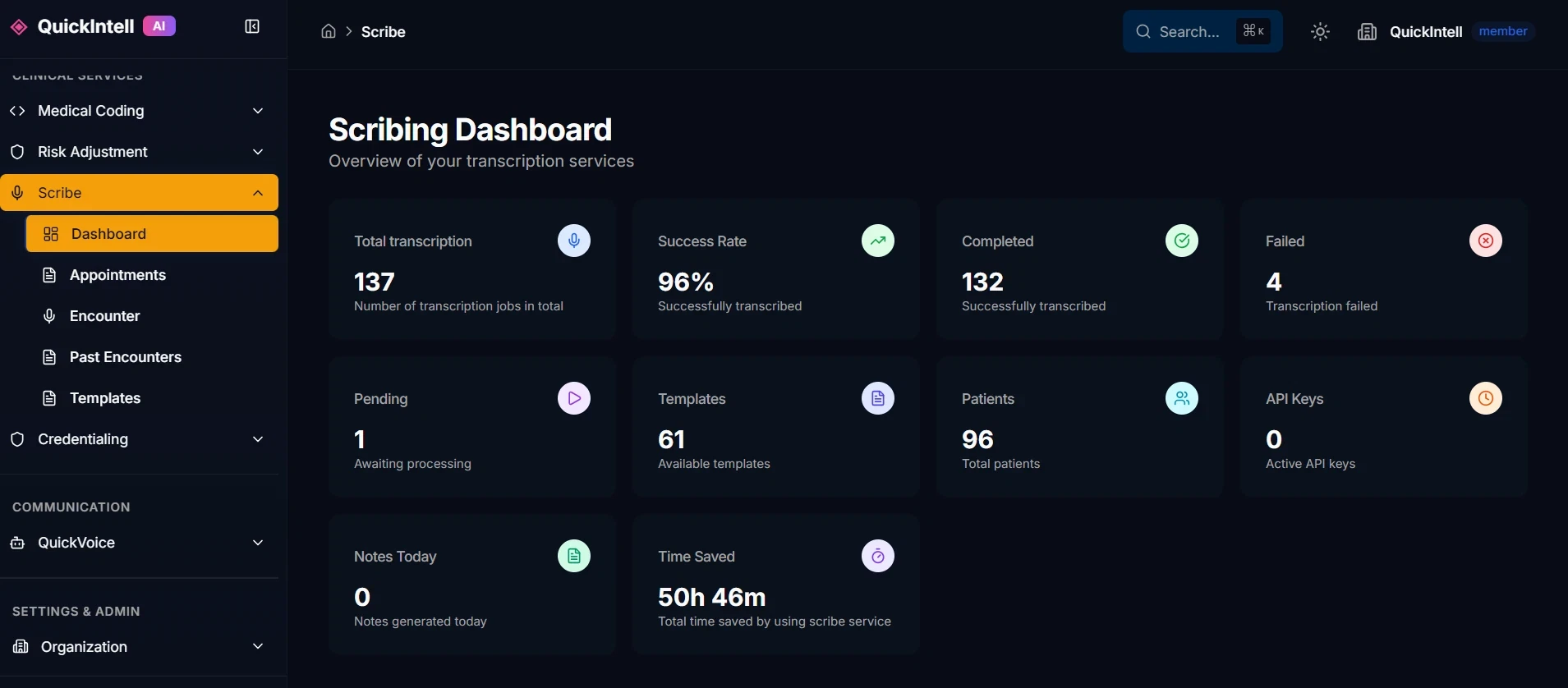Click 'Active API keys' text
Viewport: 1568px width, 688px height.
[x=1311, y=464]
